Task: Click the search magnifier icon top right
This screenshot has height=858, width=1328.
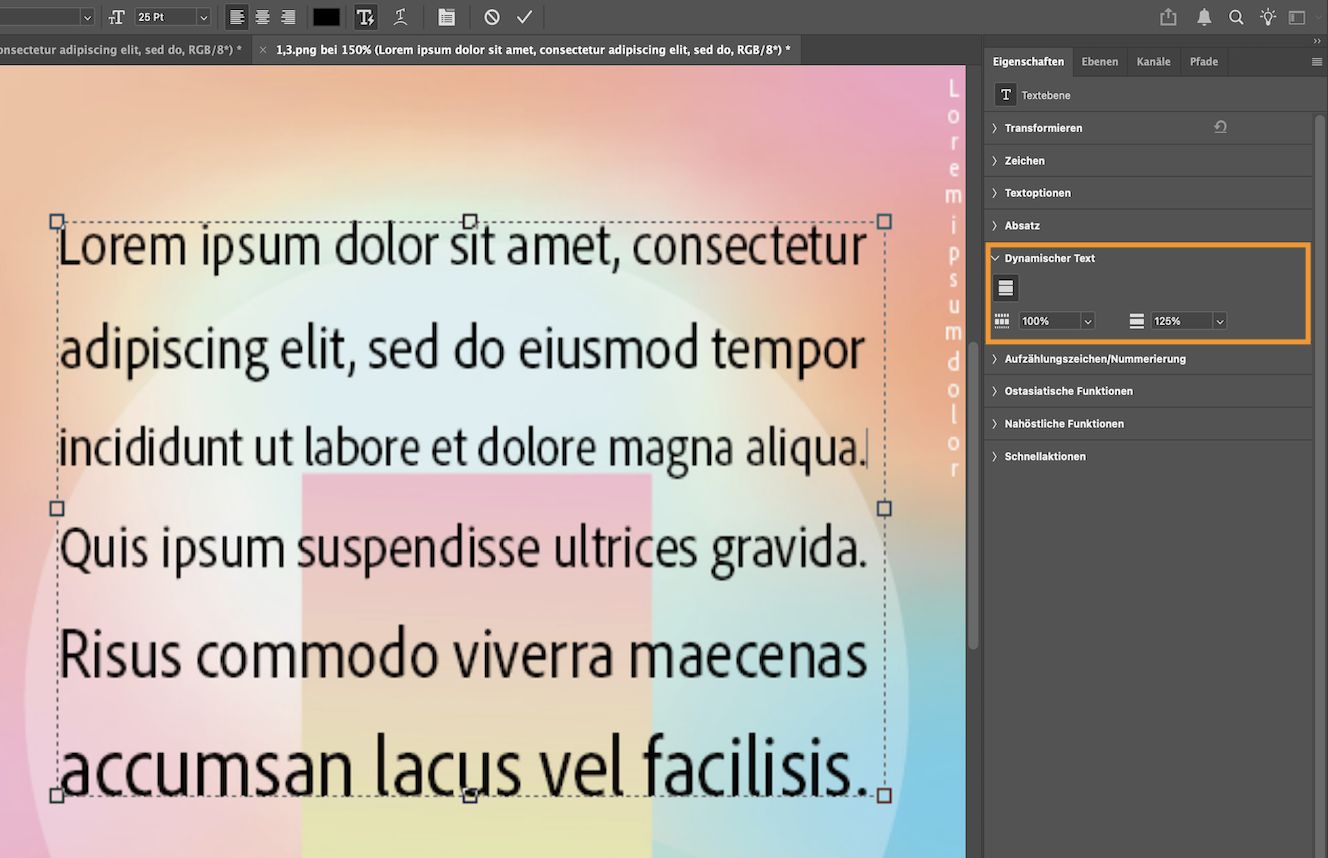Action: pyautogui.click(x=1236, y=16)
